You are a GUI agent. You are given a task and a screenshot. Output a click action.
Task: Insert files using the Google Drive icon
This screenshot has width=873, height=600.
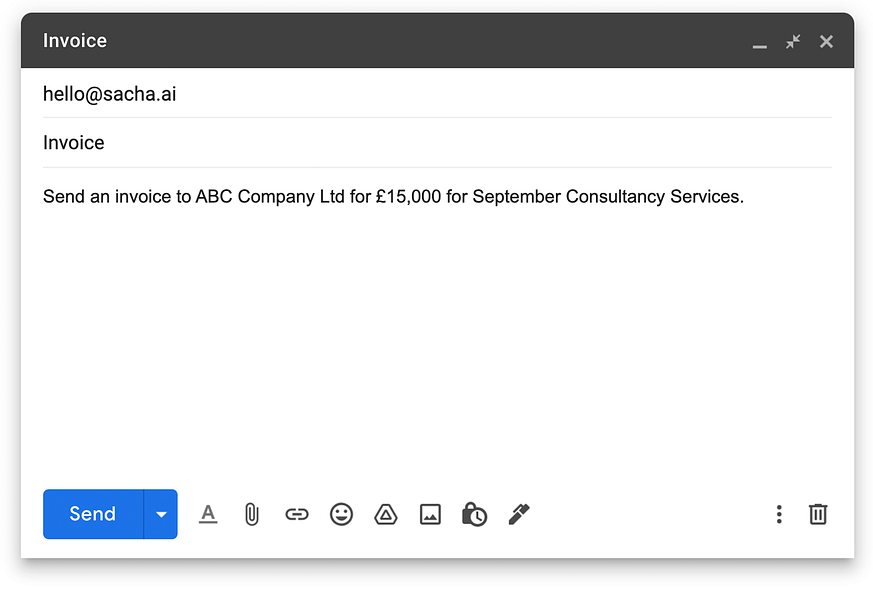(386, 514)
